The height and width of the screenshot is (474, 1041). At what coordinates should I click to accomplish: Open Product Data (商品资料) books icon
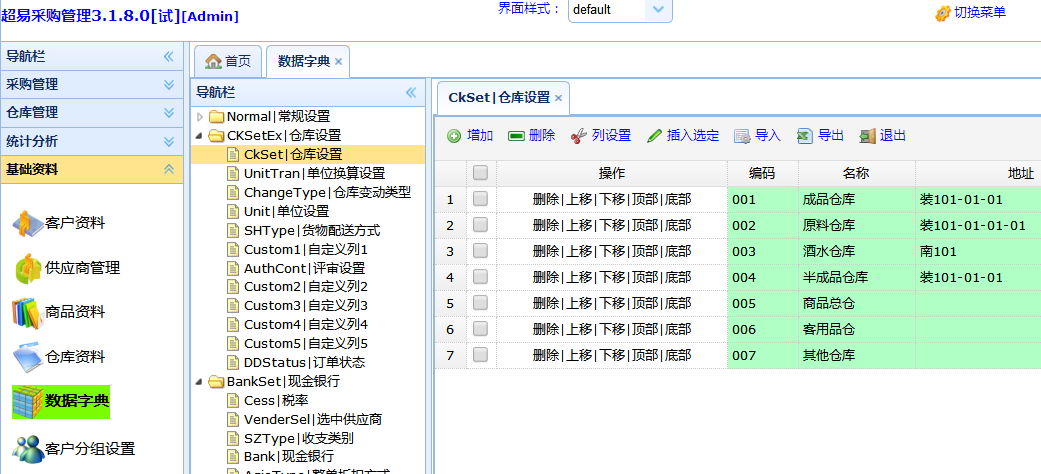click(x=27, y=312)
